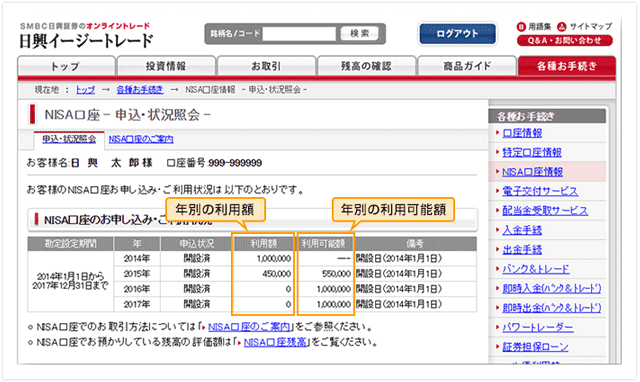The height and width of the screenshot is (382, 640).
Task: Open 口座情報 in the sidebar
Action: click(522, 133)
